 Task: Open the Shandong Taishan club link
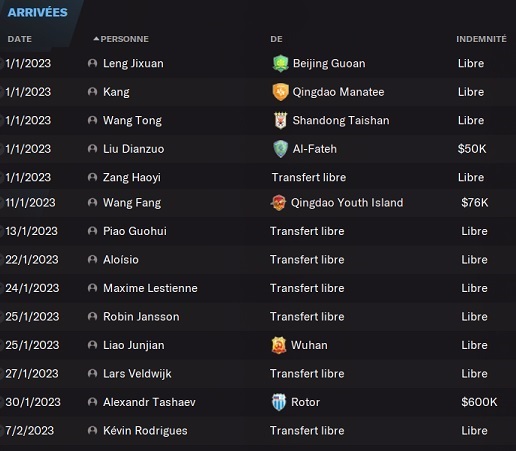click(341, 120)
